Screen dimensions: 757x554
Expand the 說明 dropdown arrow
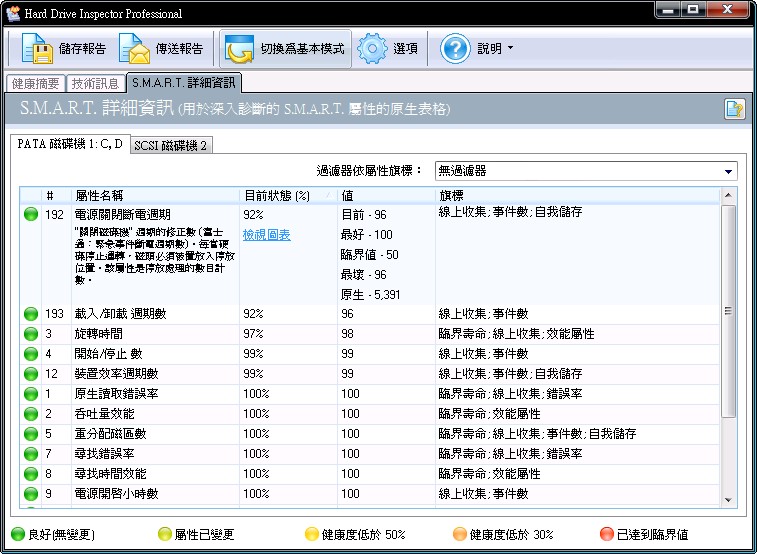(x=510, y=48)
